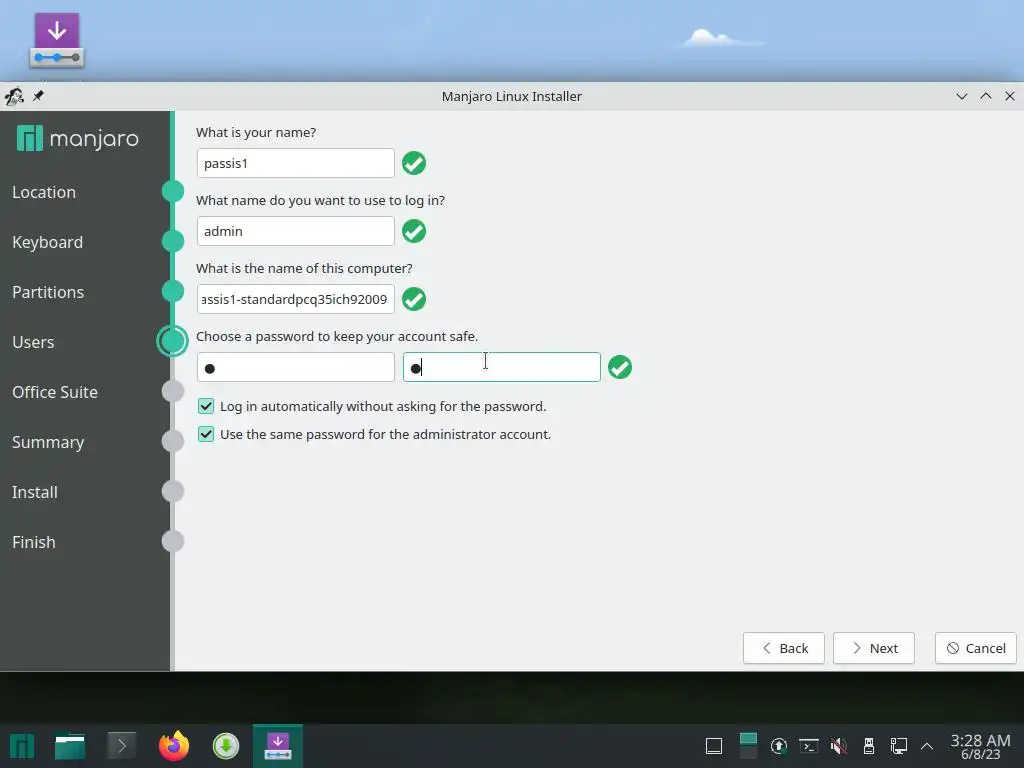Viewport: 1024px width, 768px height.
Task: Toggle same password for administrator checkbox
Action: pos(206,434)
